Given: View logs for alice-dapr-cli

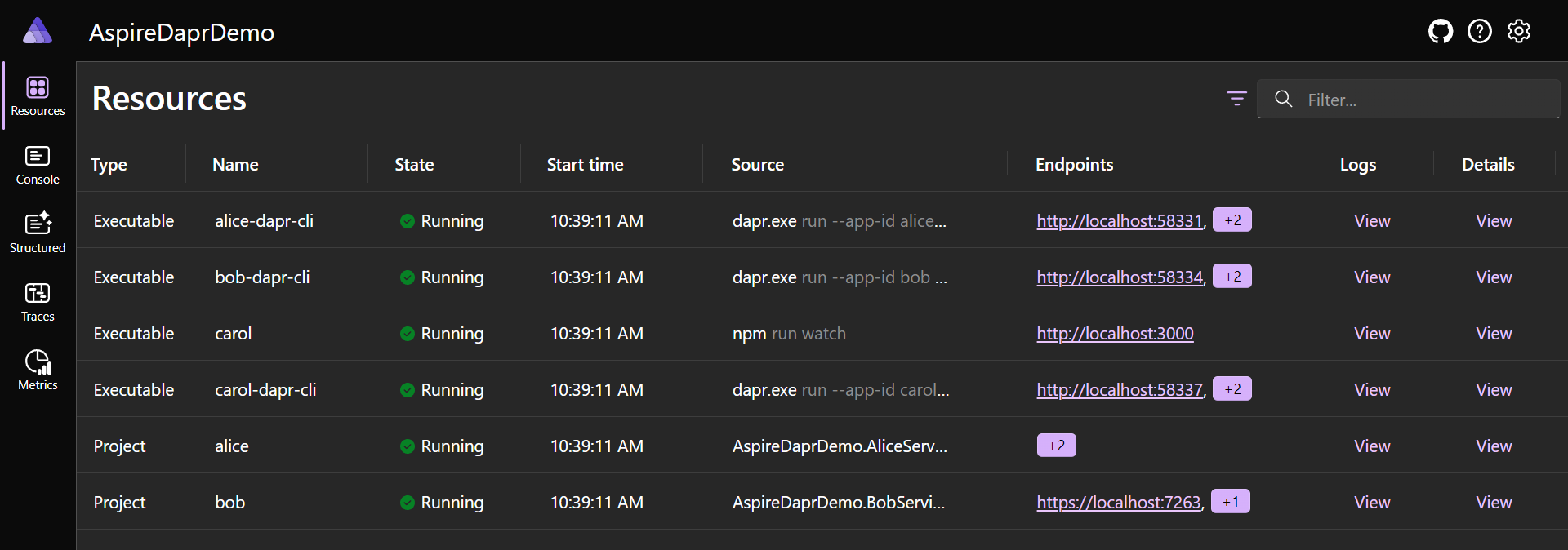Looking at the screenshot, I should 1372,221.
